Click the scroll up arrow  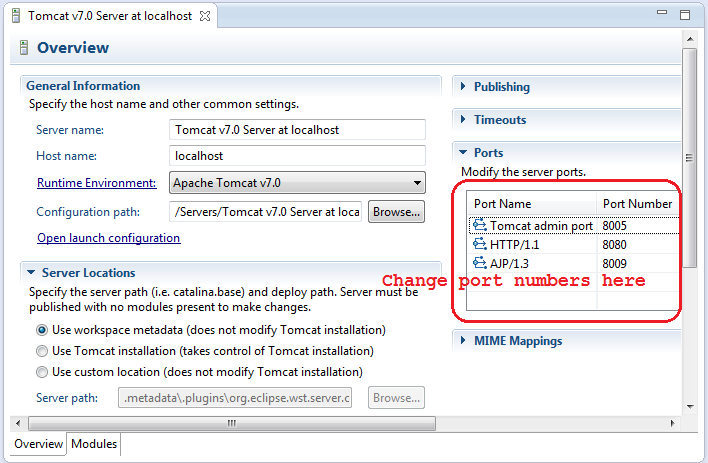(690, 39)
